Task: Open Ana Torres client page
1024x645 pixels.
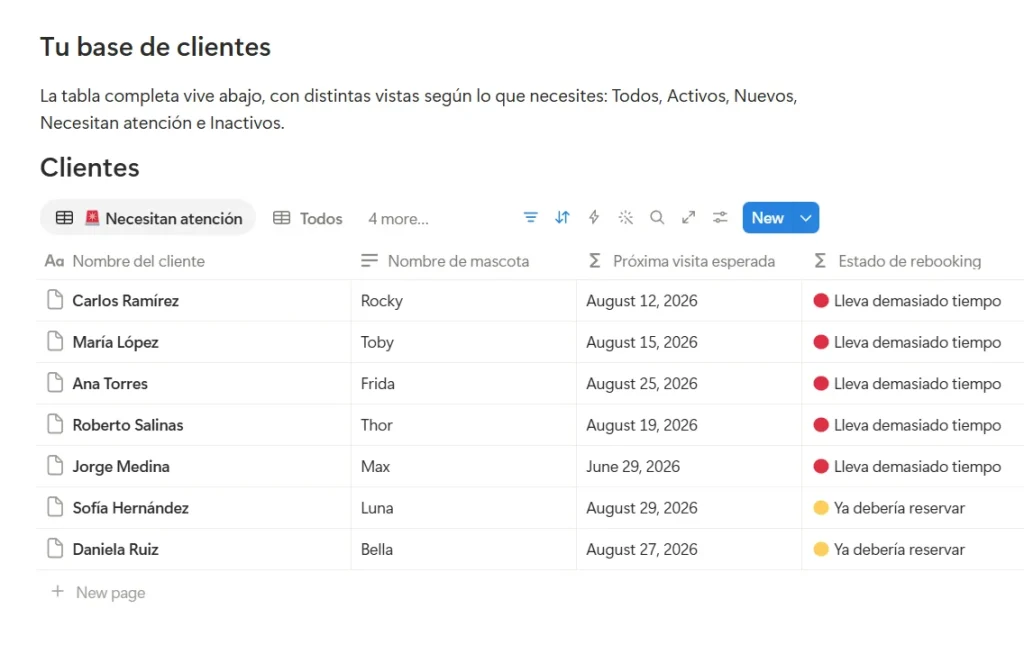Action: 110,383
